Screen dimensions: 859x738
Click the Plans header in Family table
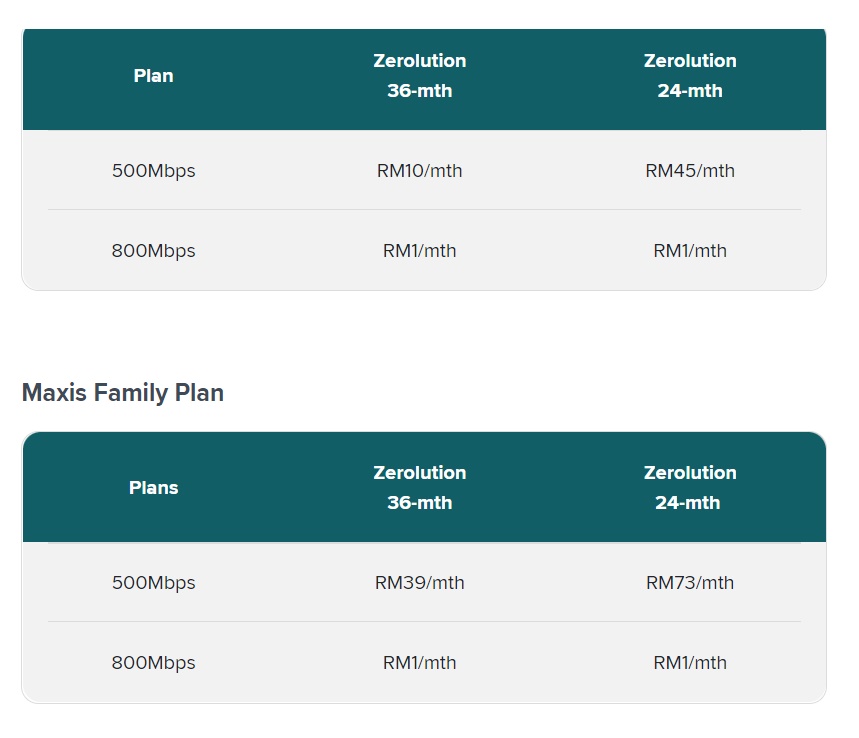tap(153, 488)
